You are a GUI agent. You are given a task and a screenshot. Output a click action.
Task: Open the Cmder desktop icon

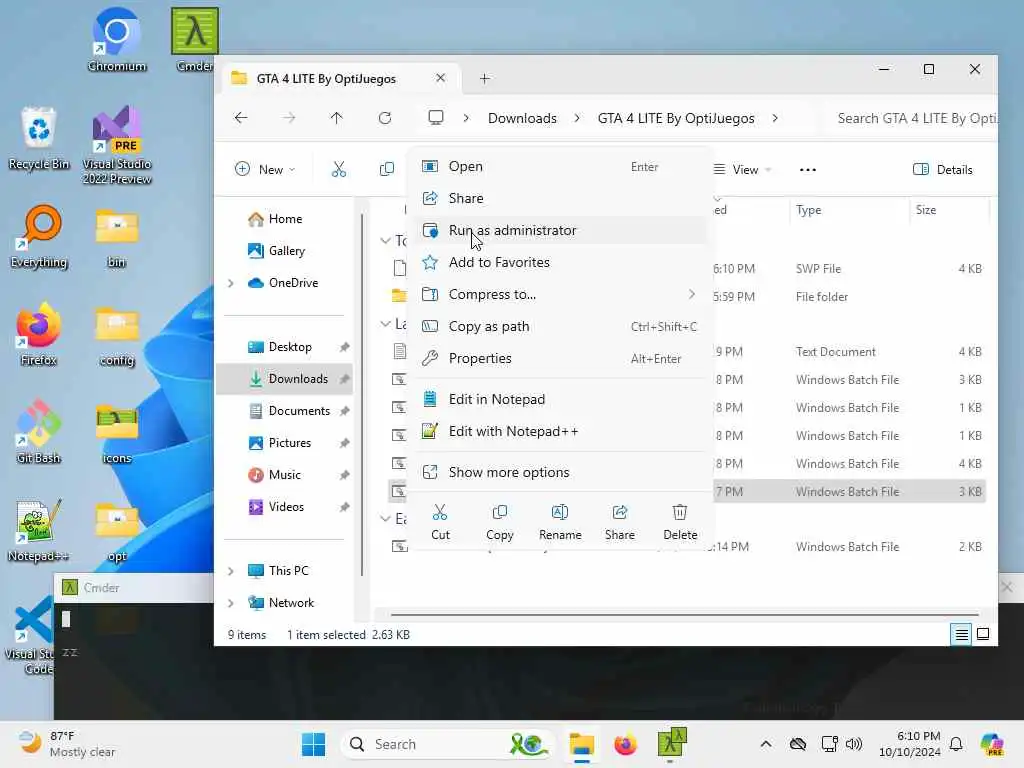click(195, 39)
